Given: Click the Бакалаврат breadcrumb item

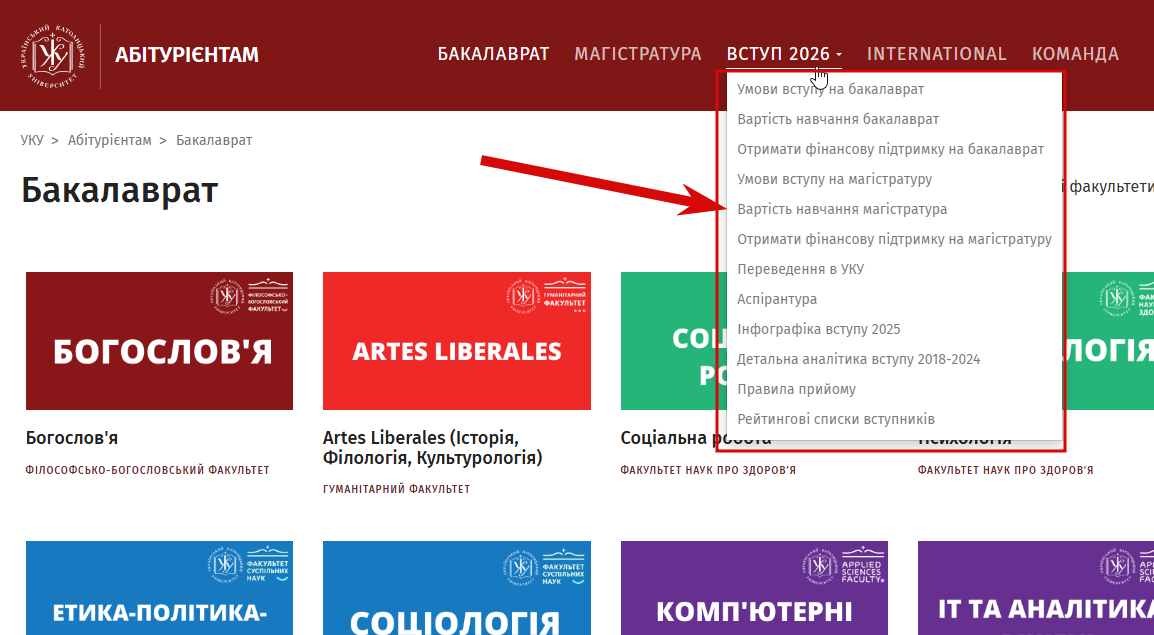Looking at the screenshot, I should tap(214, 140).
